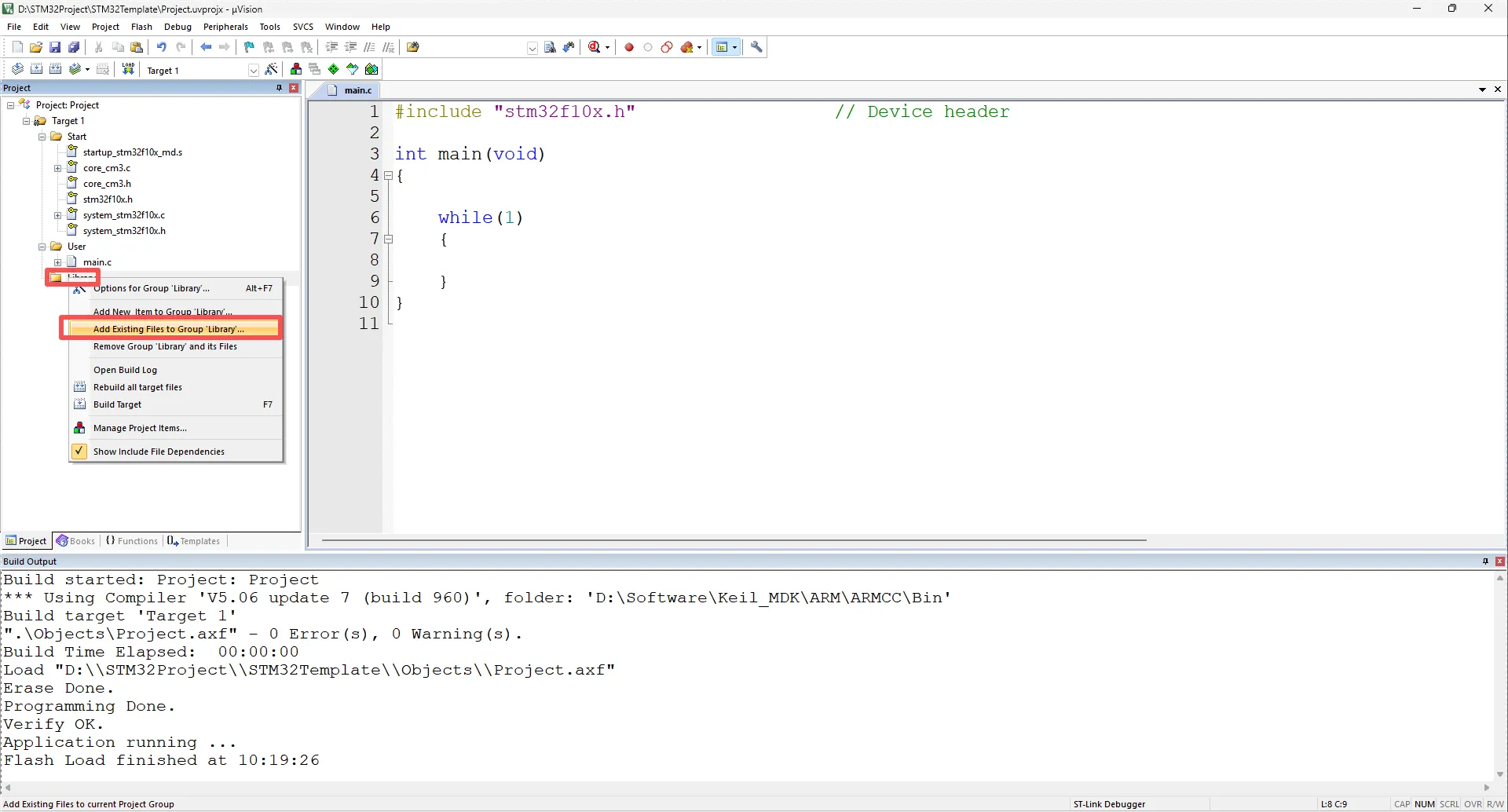Open Options for Target magic wand icon
Screen dimensions: 1508x812
point(272,70)
